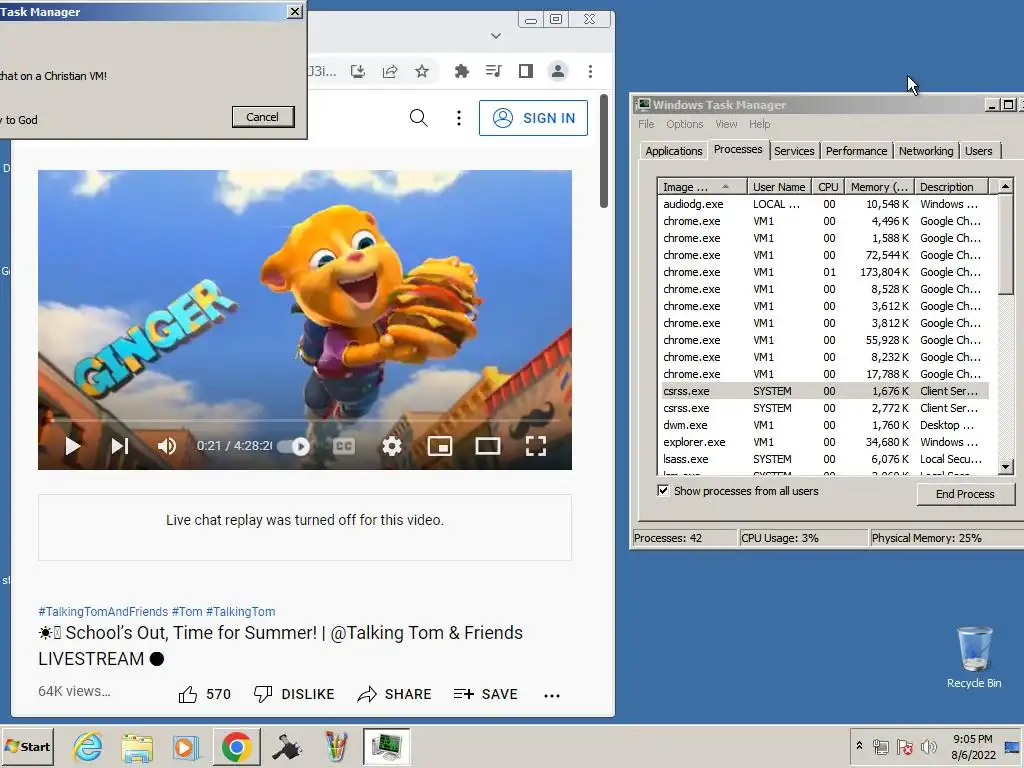The height and width of the screenshot is (768, 1024).
Task: Switch to the Networking tab
Action: click(x=925, y=151)
